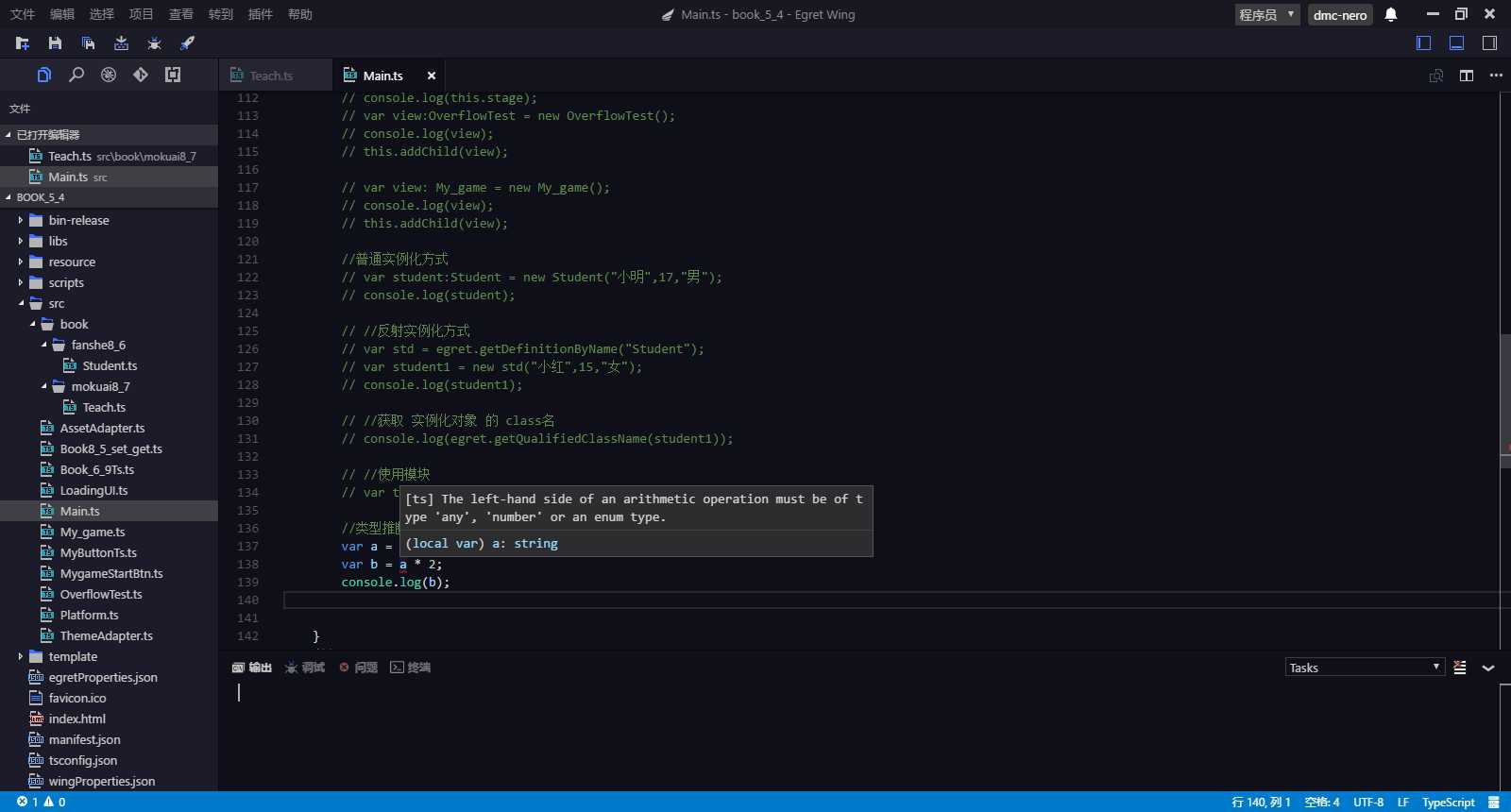Switch to the 终端 panel tab
Viewport: 1511px width, 812px height.
pyautogui.click(x=411, y=668)
